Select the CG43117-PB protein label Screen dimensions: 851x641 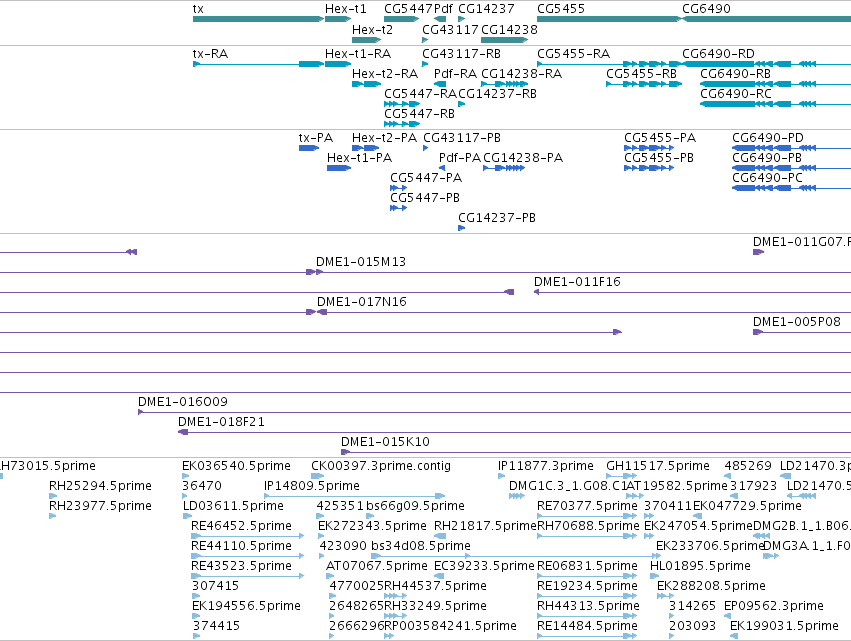[x=462, y=138]
